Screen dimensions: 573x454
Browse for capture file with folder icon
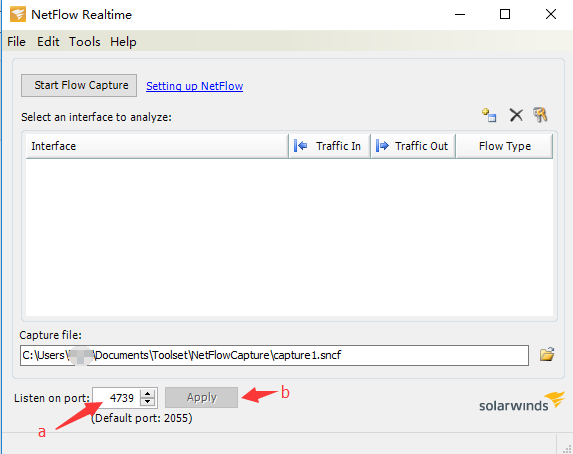point(547,355)
